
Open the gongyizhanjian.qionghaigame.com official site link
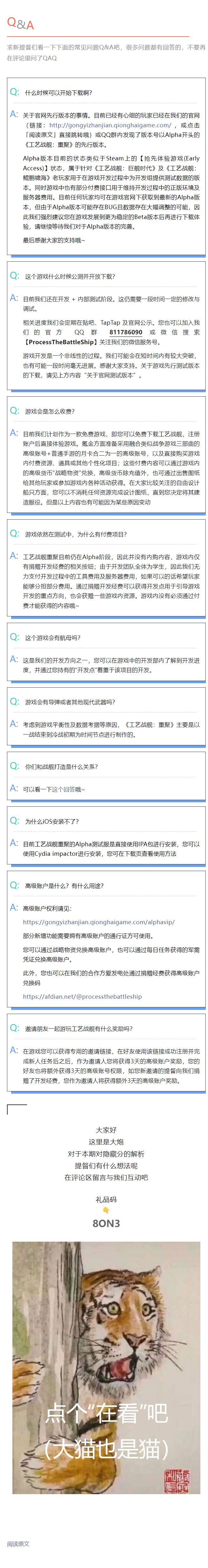click(x=110, y=125)
